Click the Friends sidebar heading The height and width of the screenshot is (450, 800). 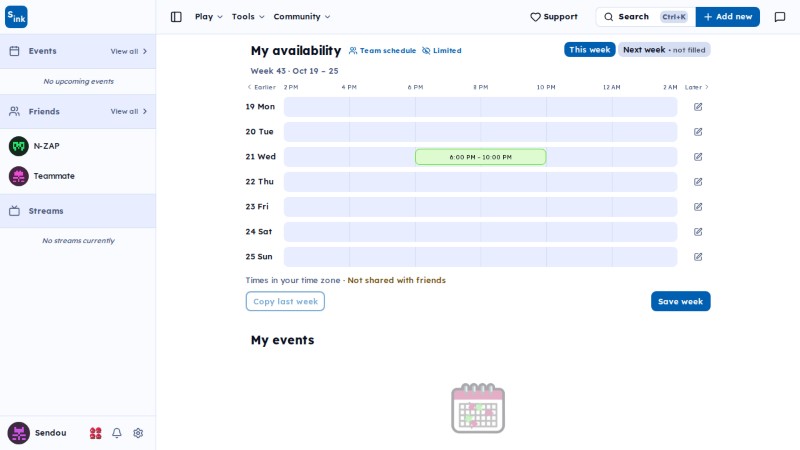click(x=44, y=111)
